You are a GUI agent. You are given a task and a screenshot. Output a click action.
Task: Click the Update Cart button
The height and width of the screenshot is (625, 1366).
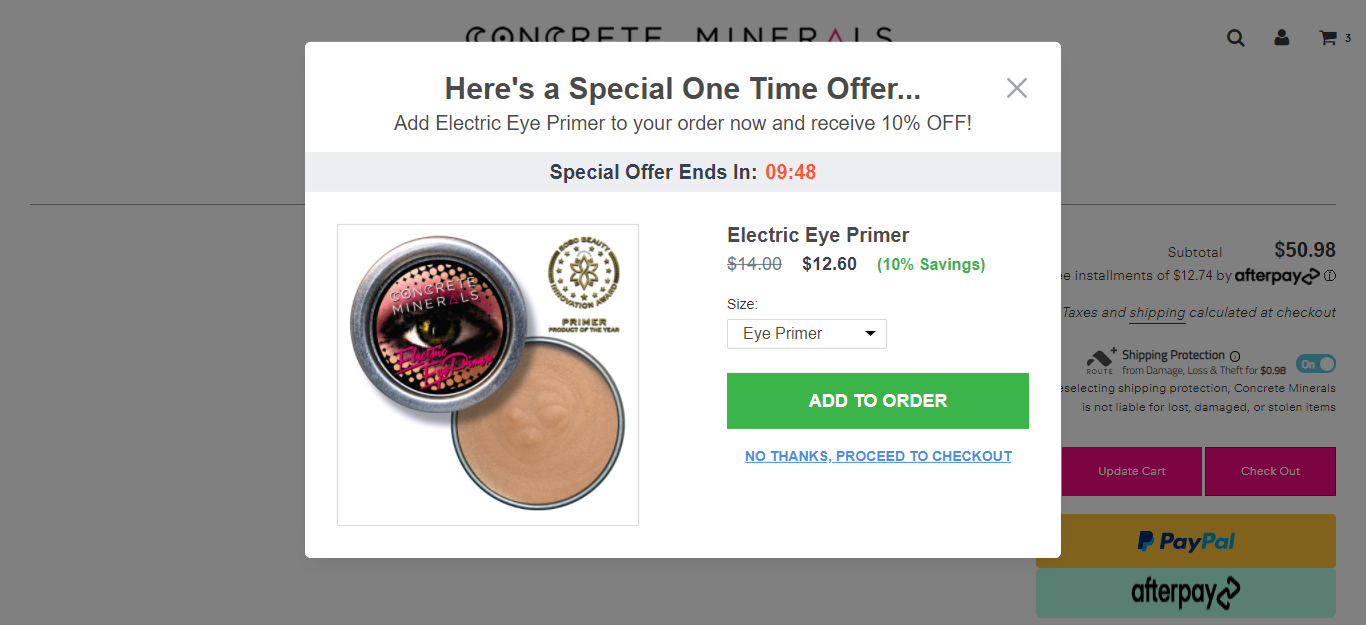coord(1131,471)
